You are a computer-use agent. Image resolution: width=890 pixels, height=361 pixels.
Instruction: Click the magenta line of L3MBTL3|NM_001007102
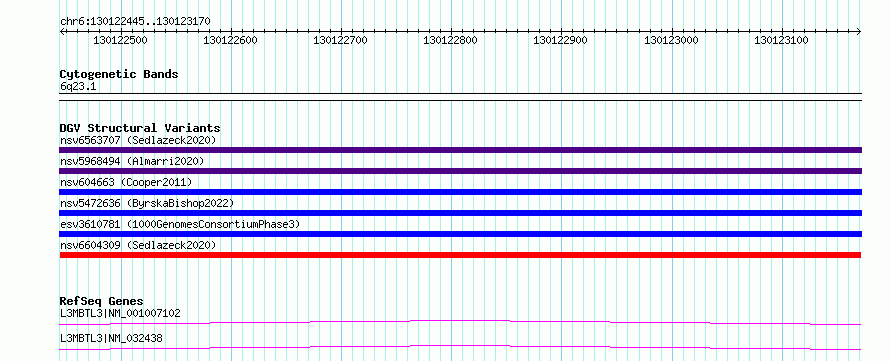(460, 322)
